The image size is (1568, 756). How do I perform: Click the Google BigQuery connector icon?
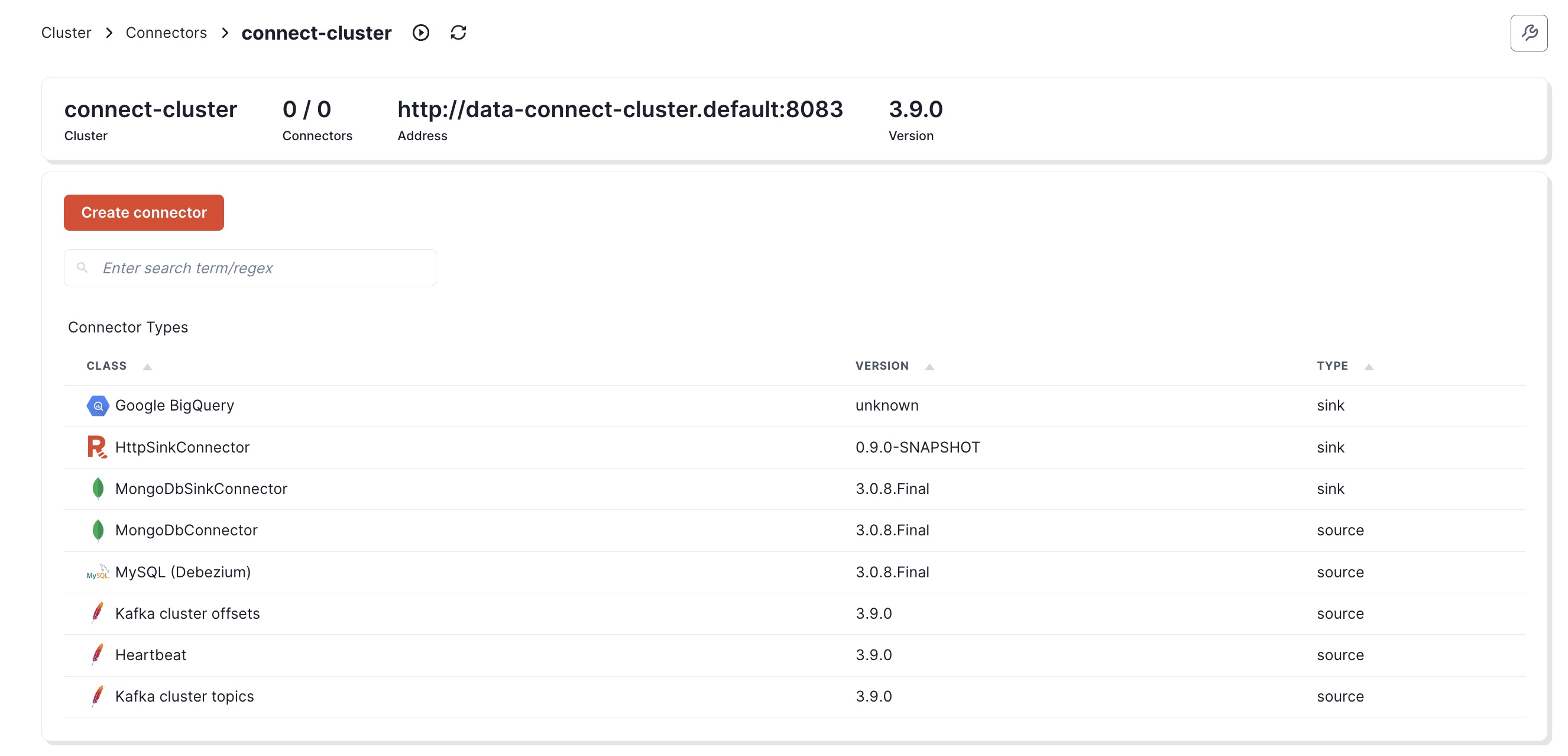pyautogui.click(x=98, y=406)
